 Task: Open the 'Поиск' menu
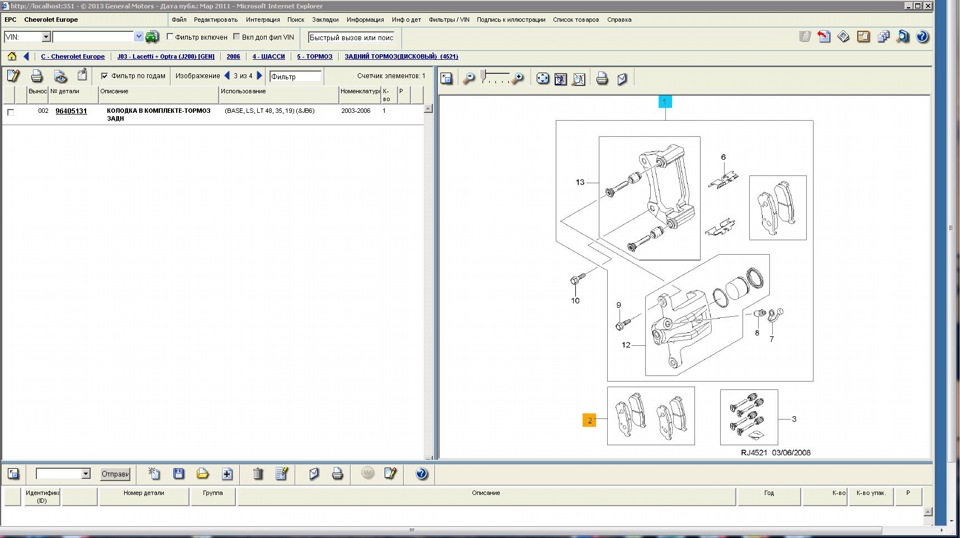tap(296, 20)
